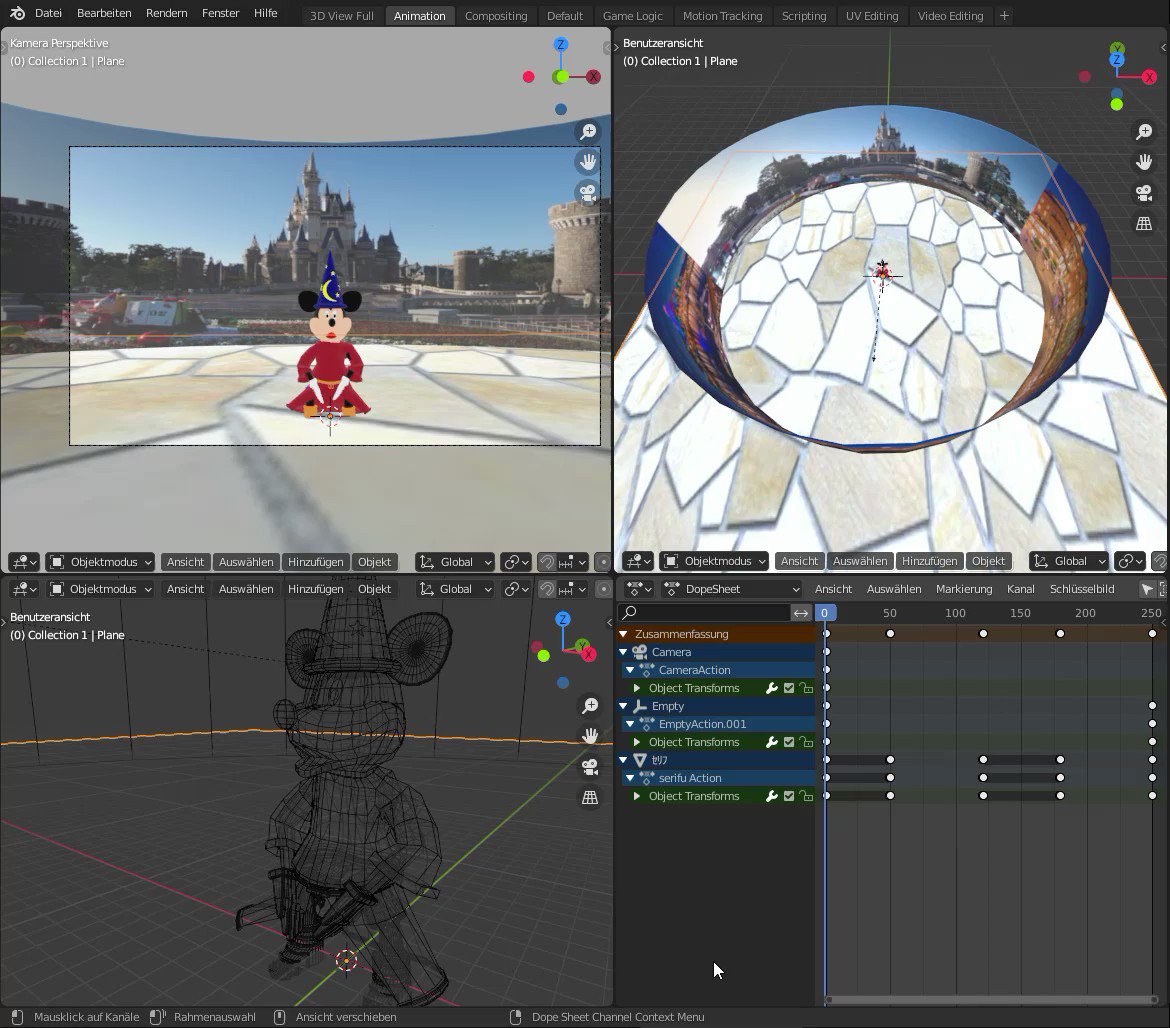Click pan hand icon in wireframe viewport

pyautogui.click(x=590, y=736)
